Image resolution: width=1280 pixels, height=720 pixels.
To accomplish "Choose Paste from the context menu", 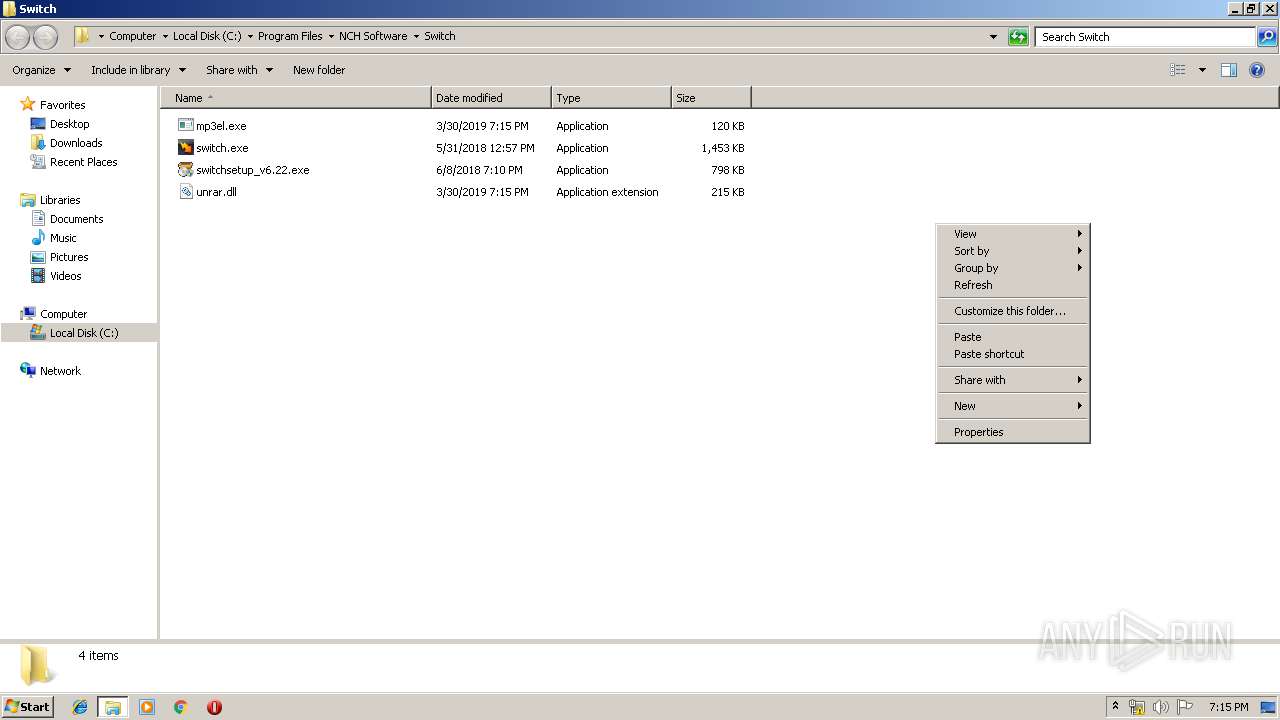I will click(x=1012, y=337).
